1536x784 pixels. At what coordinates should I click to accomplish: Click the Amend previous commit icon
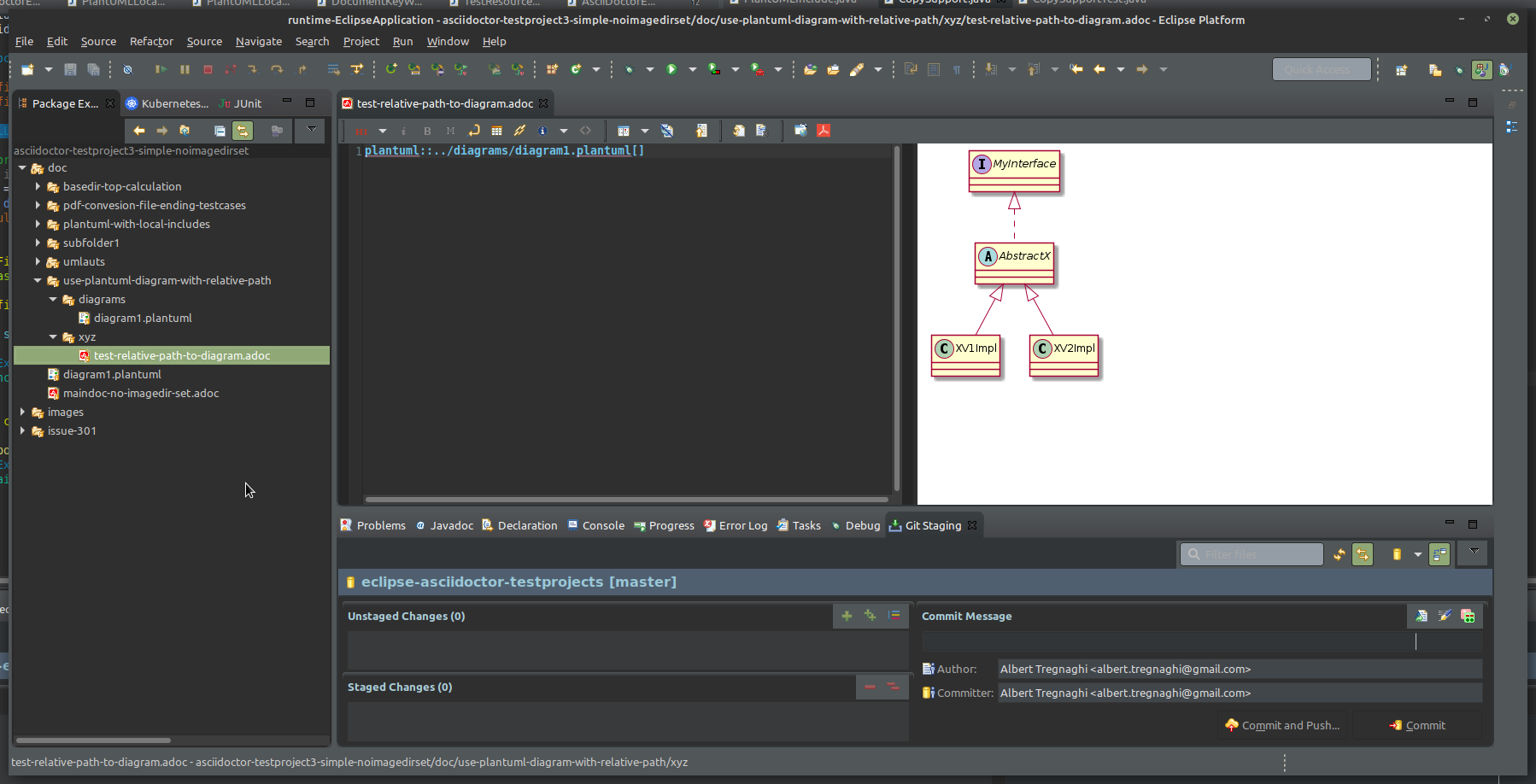1422,616
